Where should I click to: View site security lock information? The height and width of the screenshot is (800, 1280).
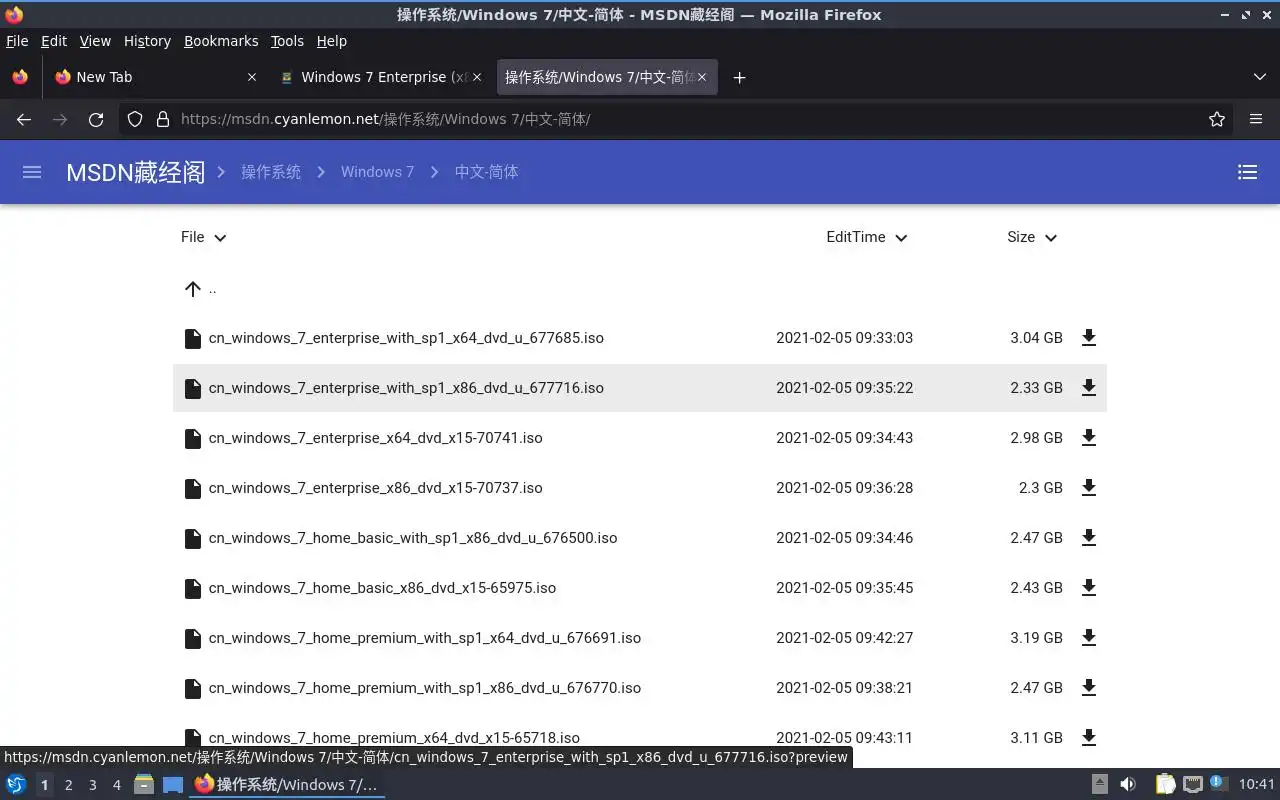tap(163, 119)
